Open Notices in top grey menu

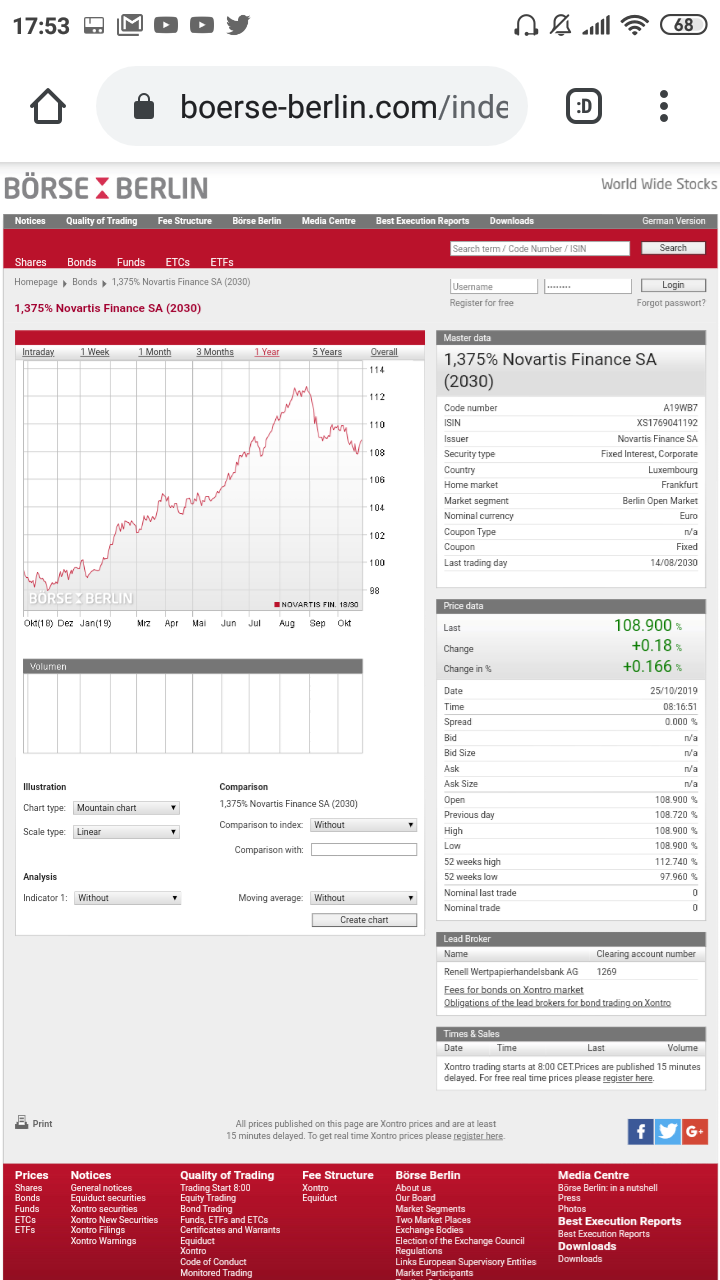click(30, 221)
